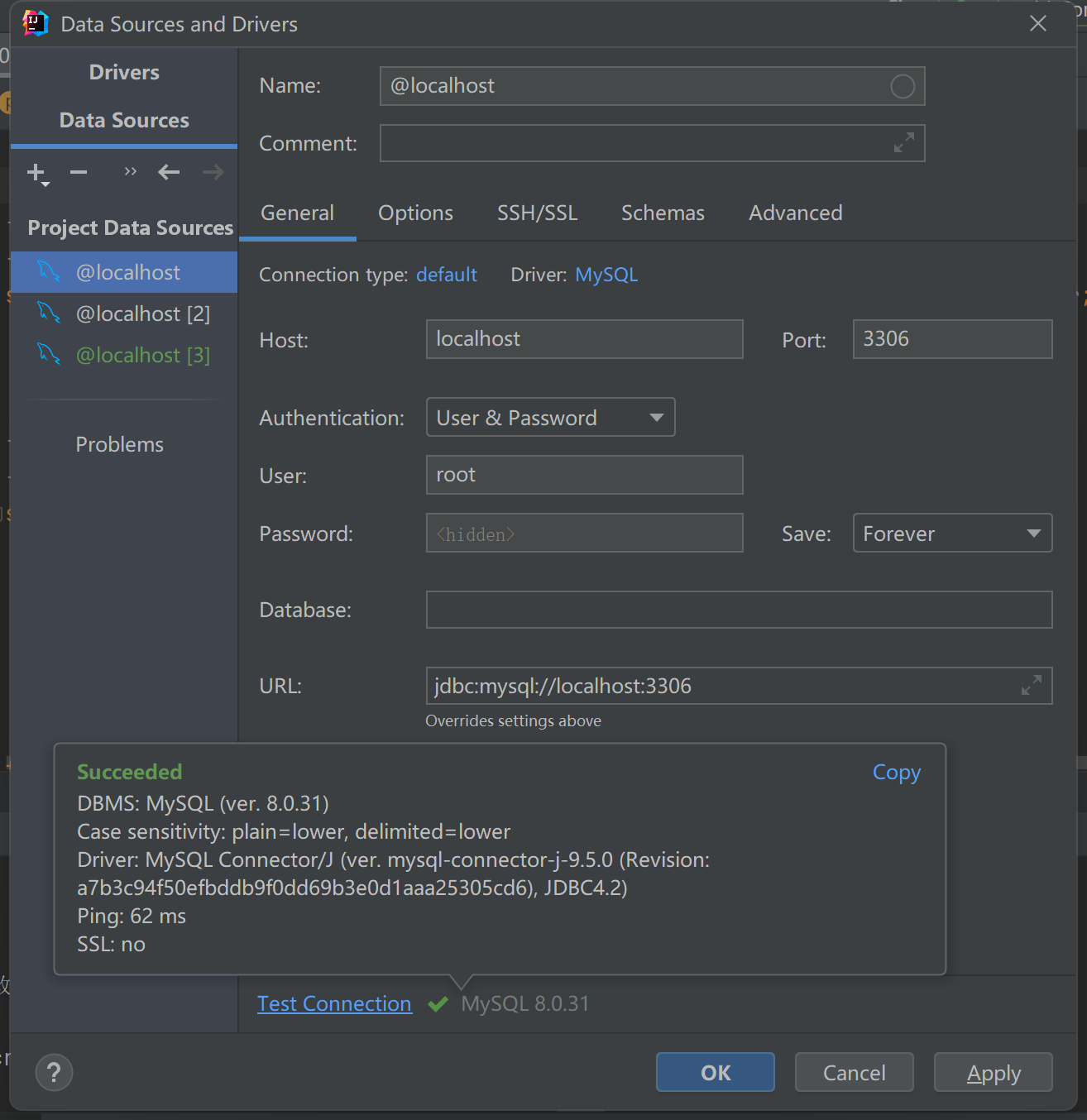The height and width of the screenshot is (1120, 1087).
Task: Click the Cancel button
Action: coord(855,1073)
